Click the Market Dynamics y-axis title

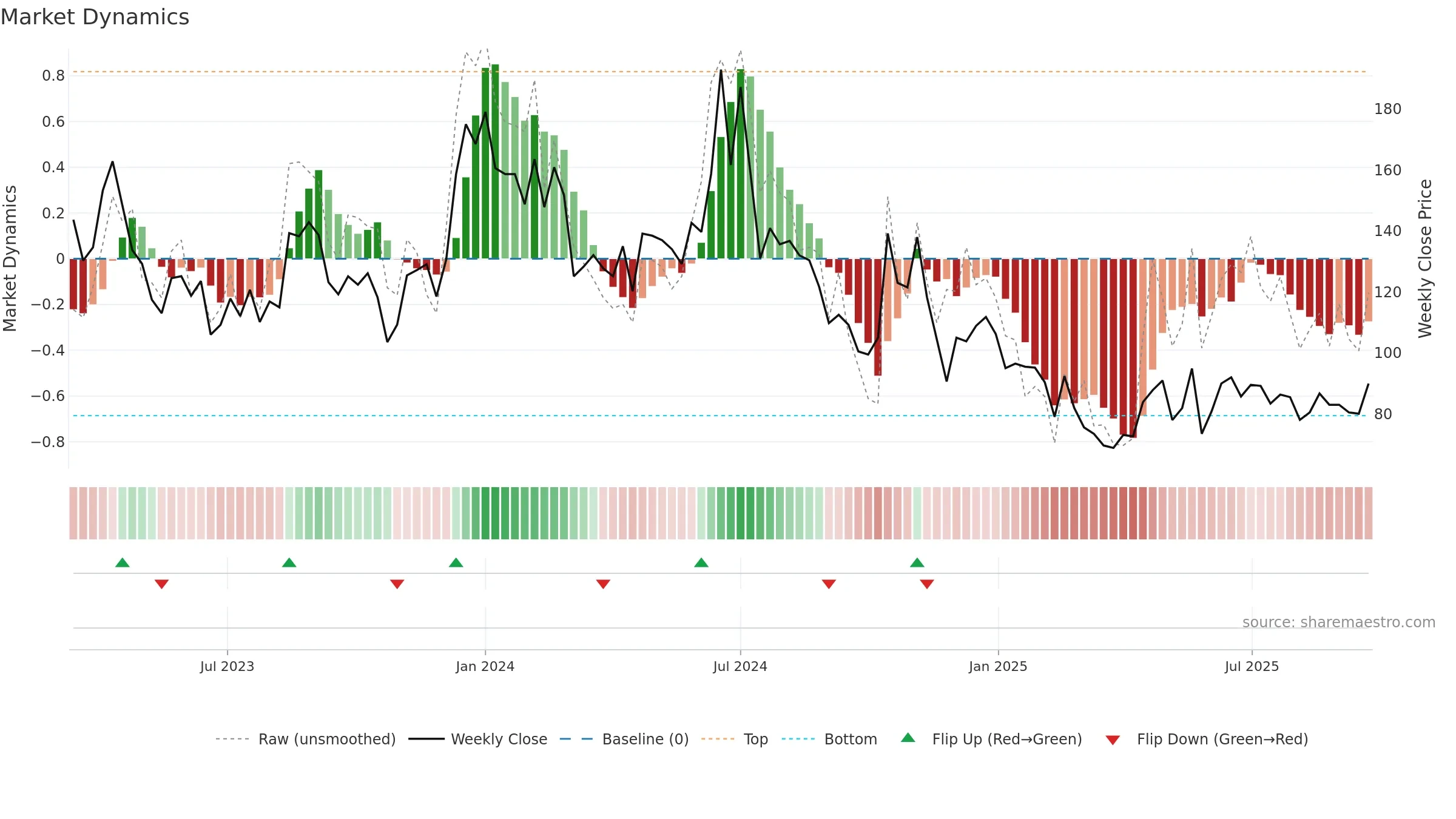10,258
